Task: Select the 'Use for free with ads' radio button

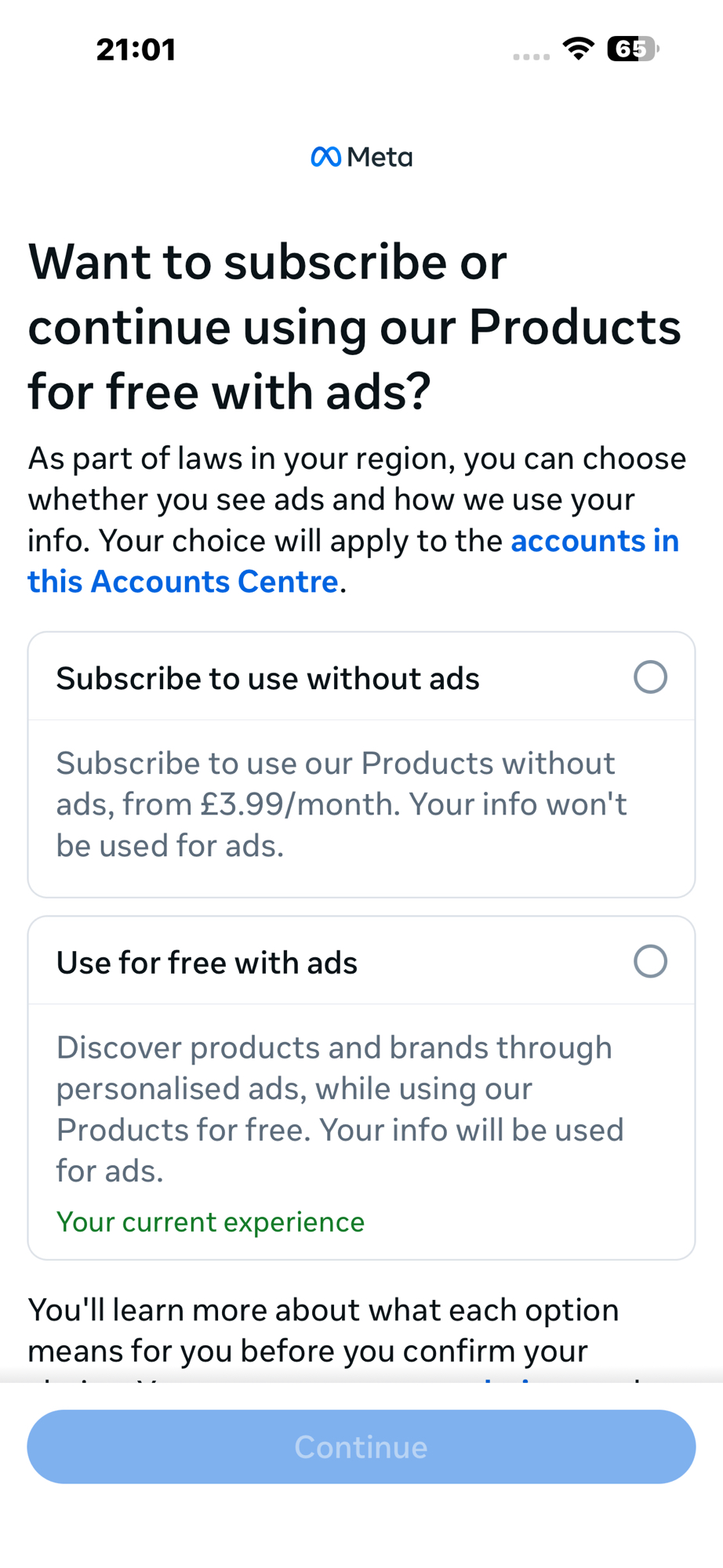Action: coord(650,961)
